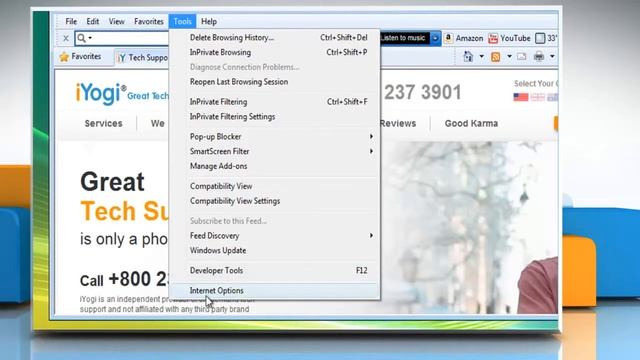Open the File menu
Screen dimensions: 640x360
[x=71, y=21]
